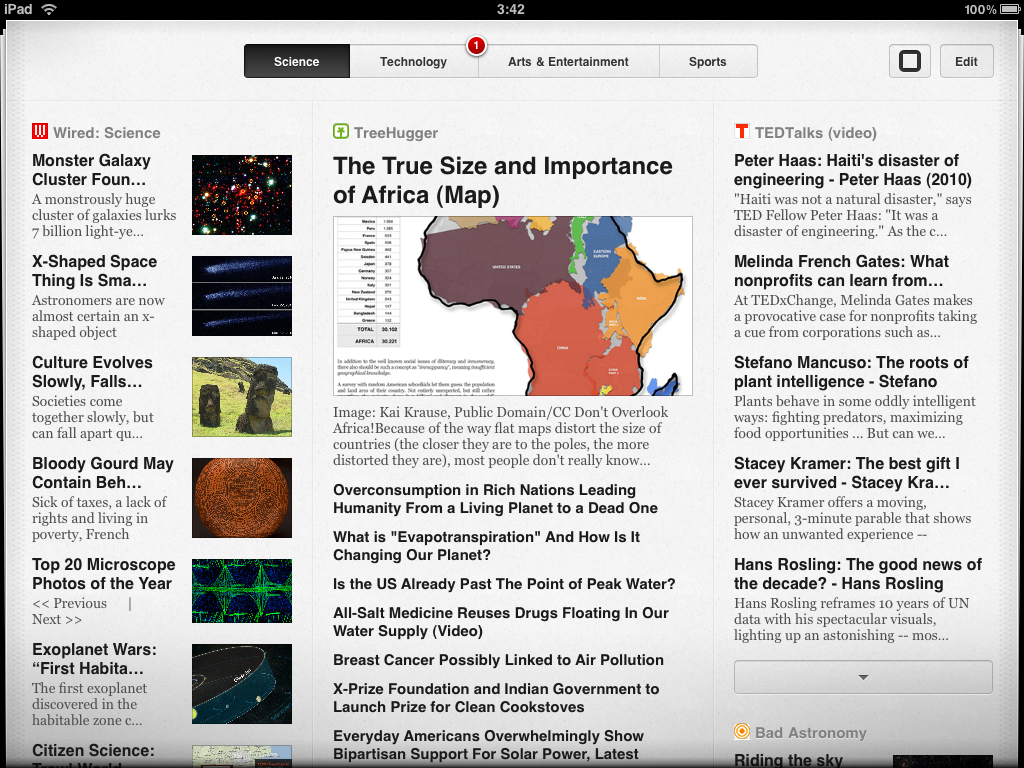The width and height of the screenshot is (1024, 768).
Task: Select the 'Wired: Science' source title
Action: [x=106, y=133]
